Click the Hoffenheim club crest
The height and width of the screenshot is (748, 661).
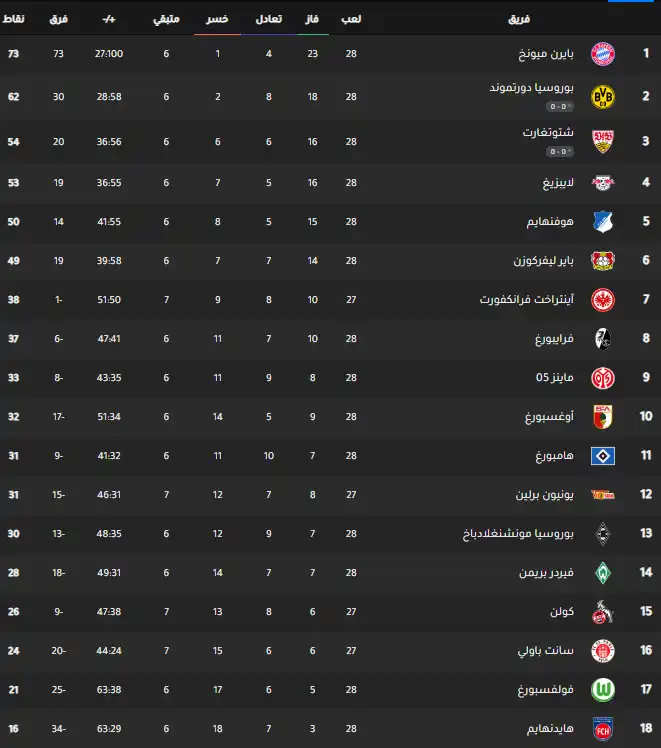click(603, 221)
